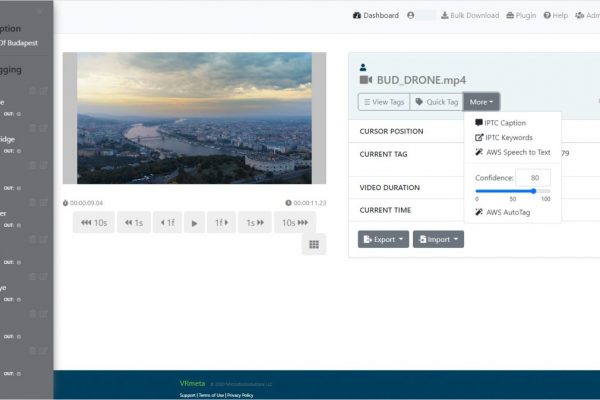
Task: Open the Dashboard
Action: (376, 15)
